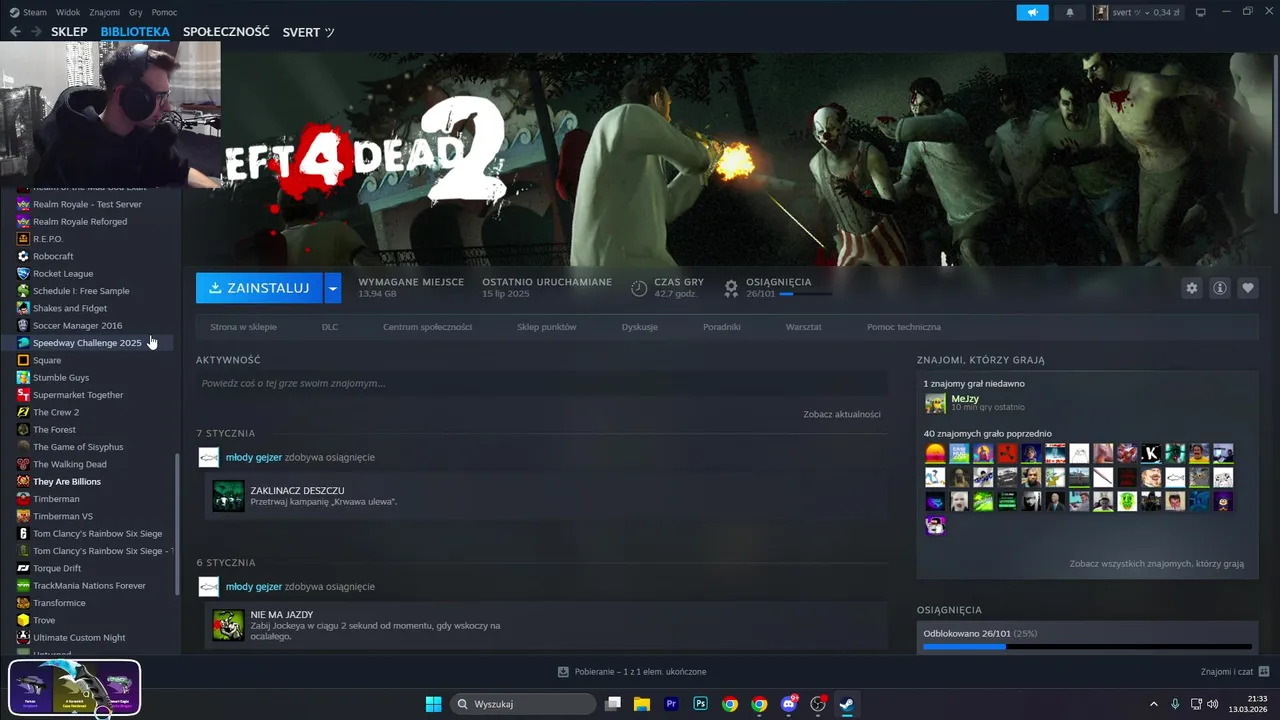Open Friends and chat icon

[x=1264, y=672]
